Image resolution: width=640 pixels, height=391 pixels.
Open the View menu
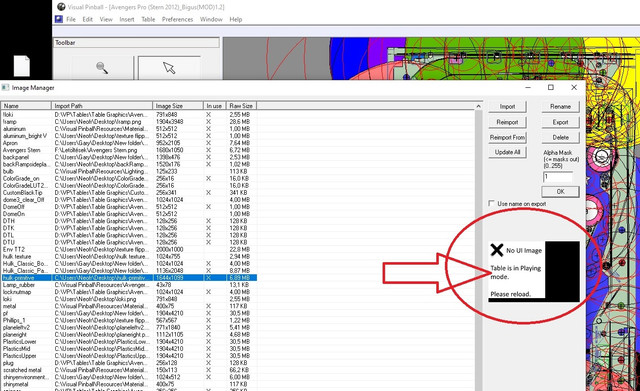[106, 19]
